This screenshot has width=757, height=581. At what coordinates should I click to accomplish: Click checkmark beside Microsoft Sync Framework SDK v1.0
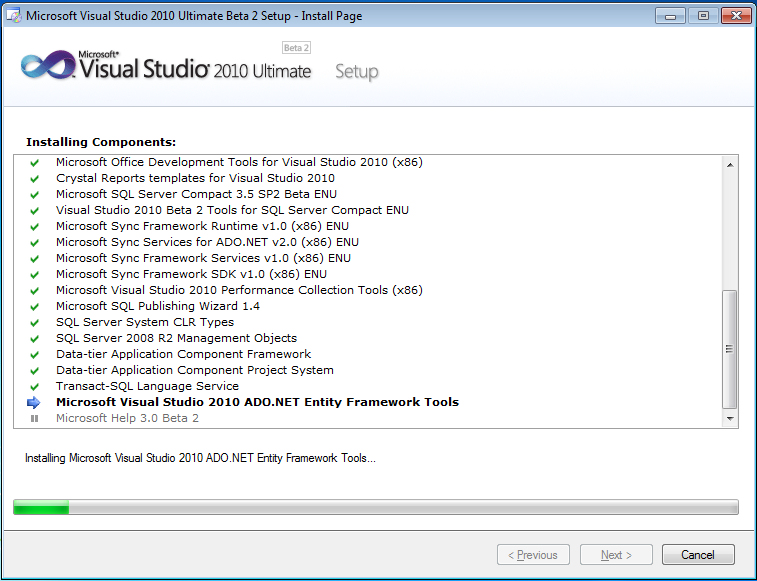pyautogui.click(x=34, y=274)
